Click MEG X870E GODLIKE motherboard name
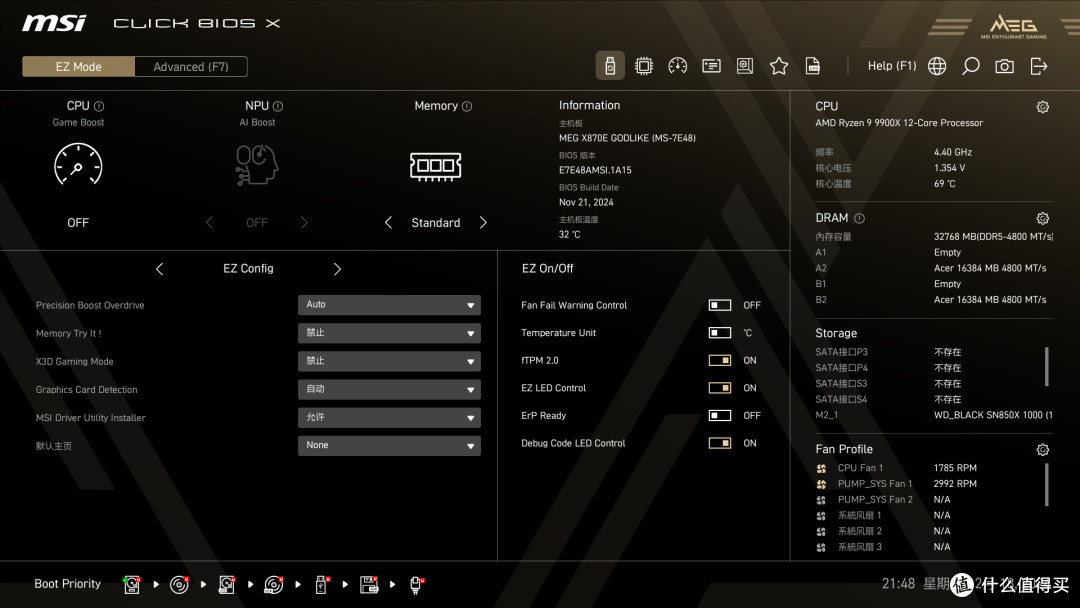The width and height of the screenshot is (1080, 608). pos(627,138)
